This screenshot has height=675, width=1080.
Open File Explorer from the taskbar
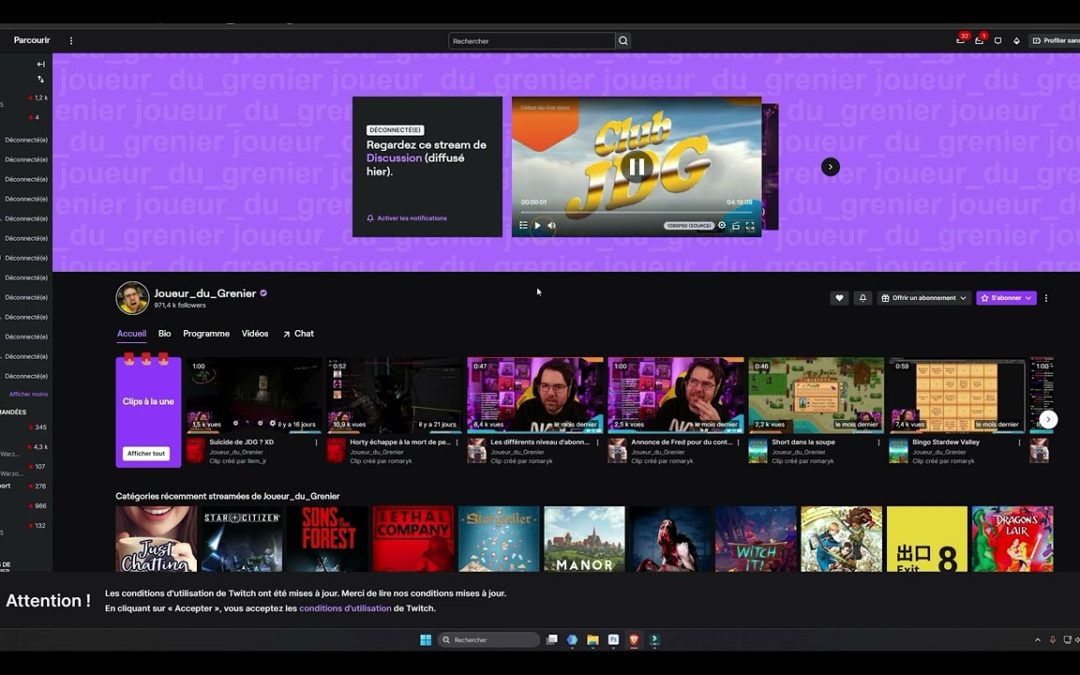tap(592, 640)
